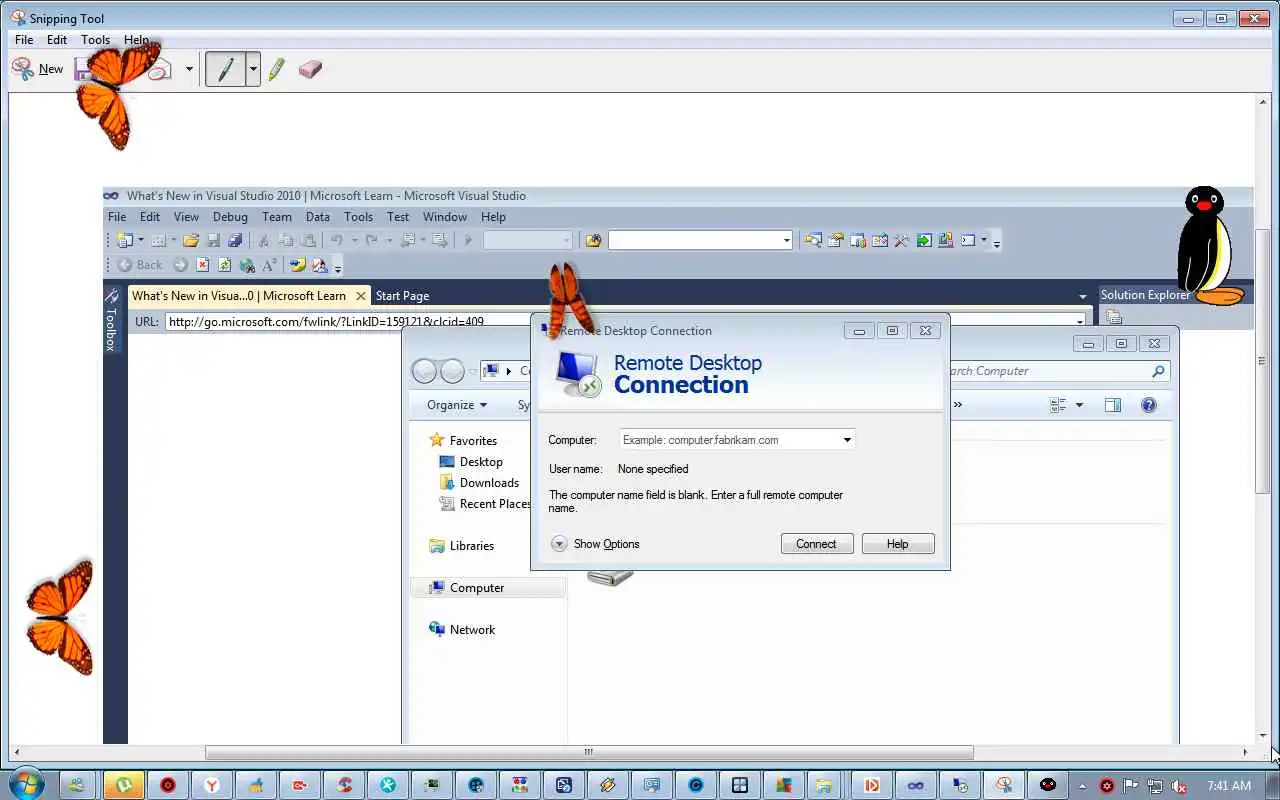
Task: Click the Start Debugging play icon
Action: pos(468,240)
